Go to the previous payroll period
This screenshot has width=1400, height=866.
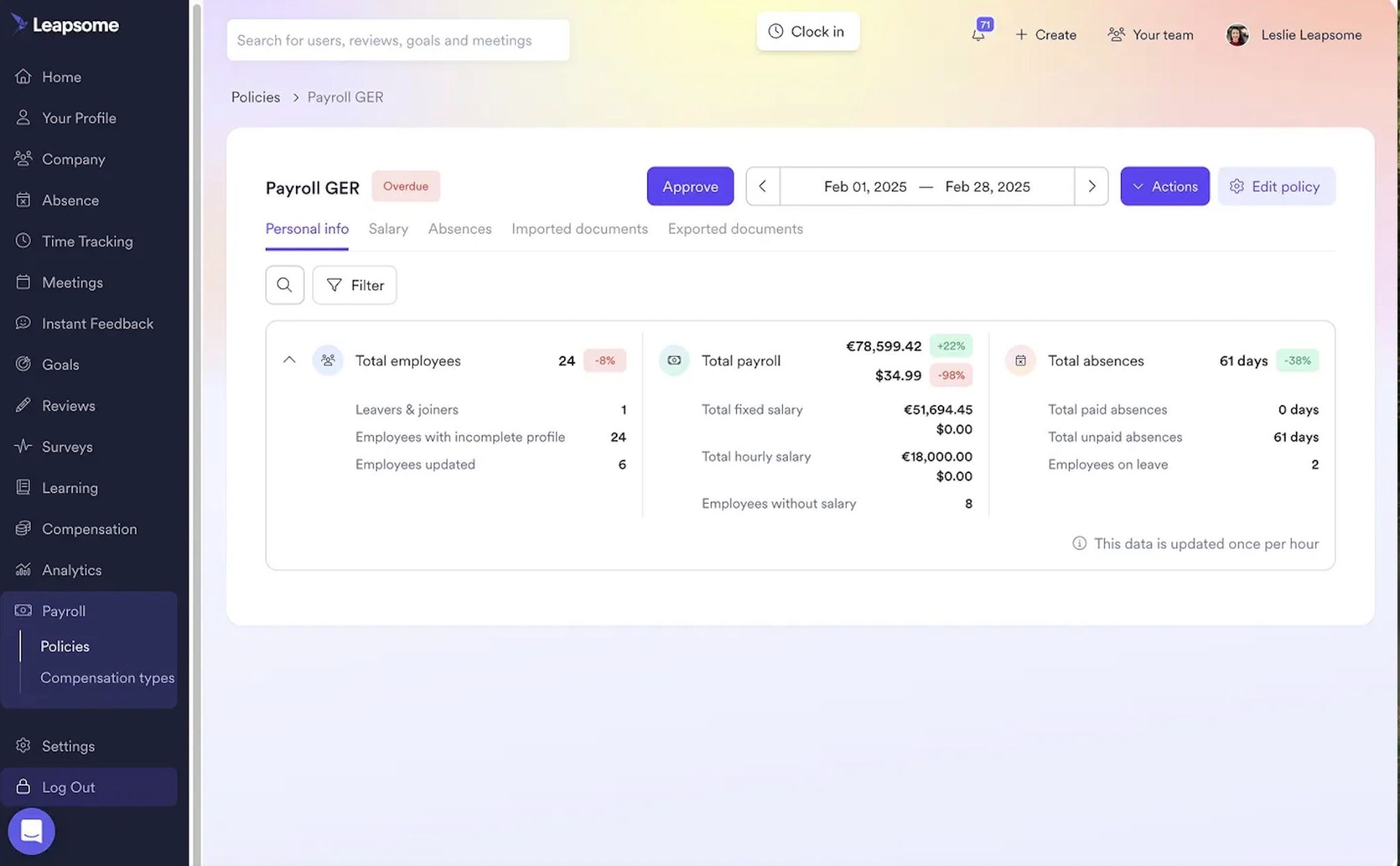(x=763, y=186)
